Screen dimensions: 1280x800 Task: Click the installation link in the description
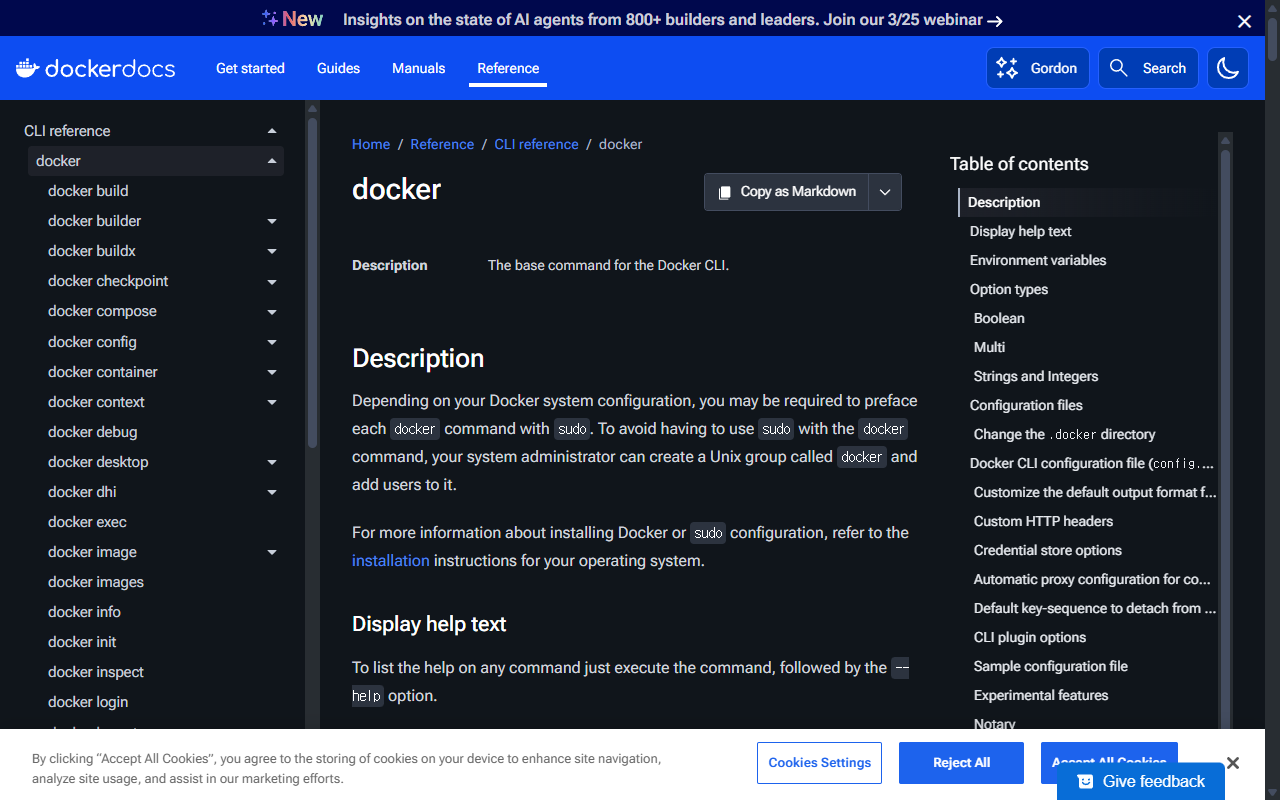tap(390, 560)
